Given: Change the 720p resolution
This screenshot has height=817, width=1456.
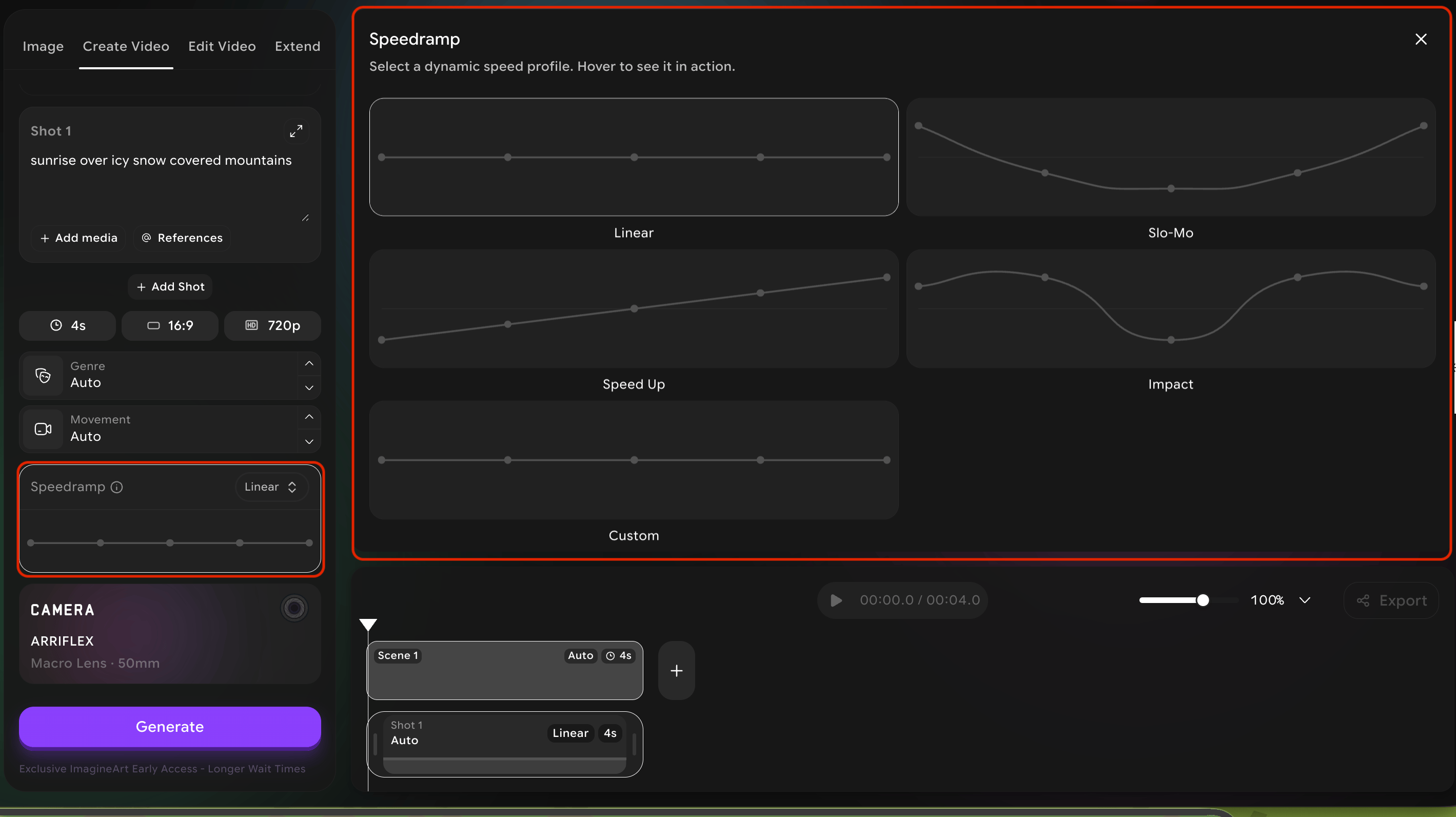Looking at the screenshot, I should [272, 326].
